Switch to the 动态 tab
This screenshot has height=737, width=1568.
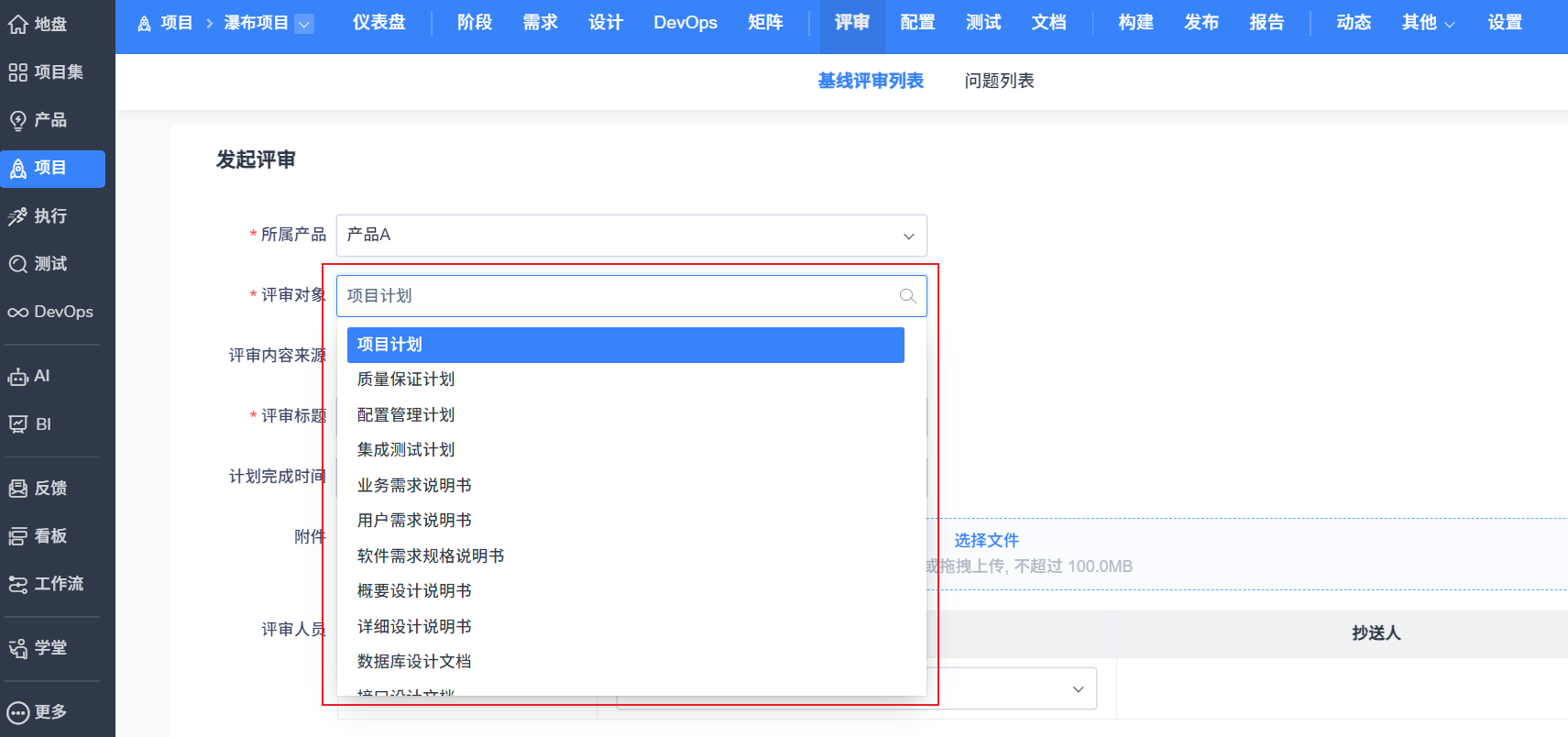tap(1354, 23)
